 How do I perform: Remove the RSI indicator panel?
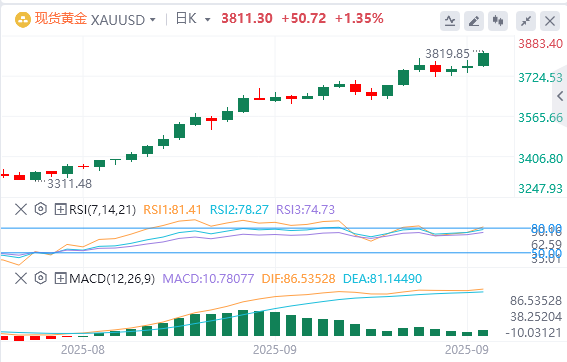[21, 209]
